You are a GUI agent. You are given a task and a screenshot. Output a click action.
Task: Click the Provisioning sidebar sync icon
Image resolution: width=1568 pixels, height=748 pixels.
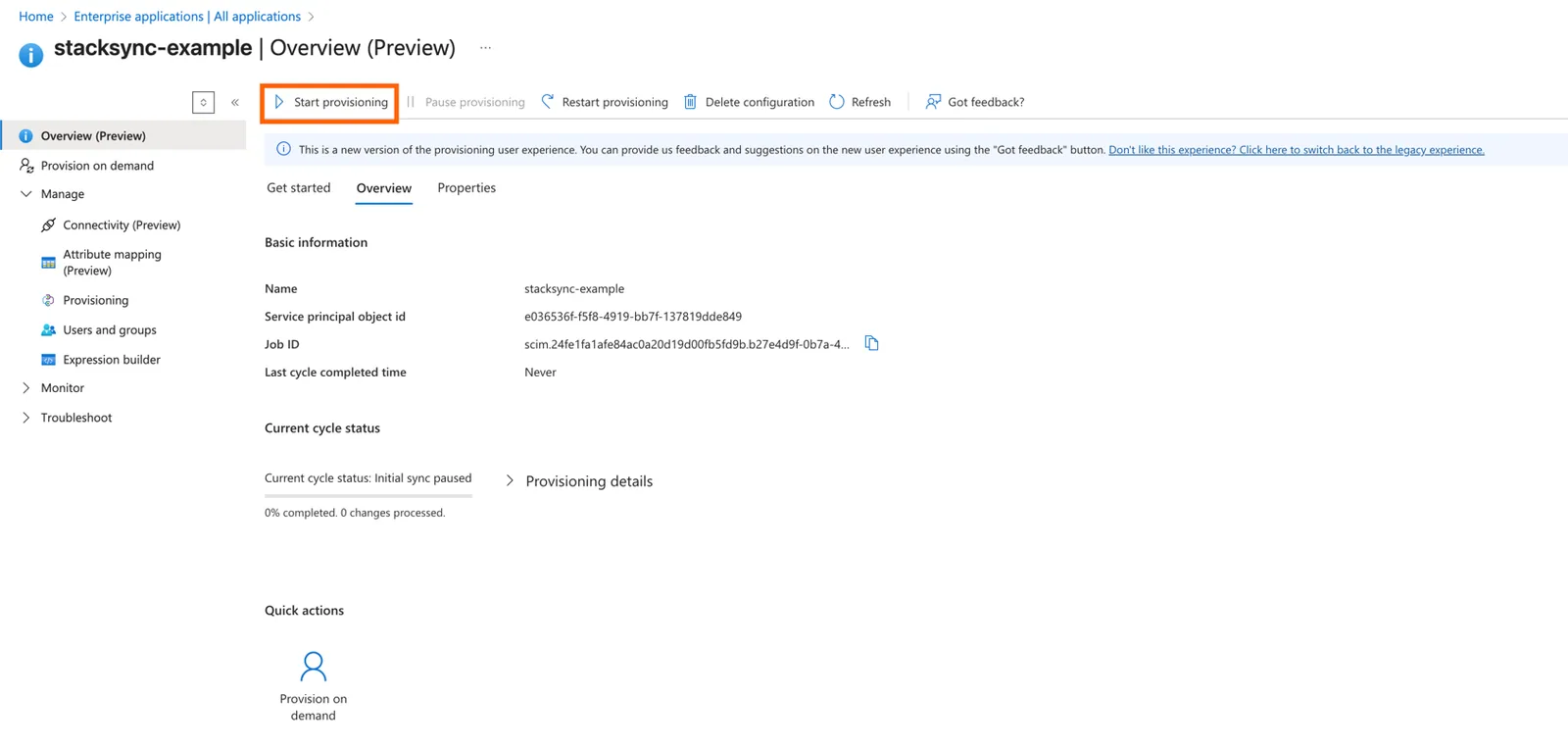pos(48,301)
